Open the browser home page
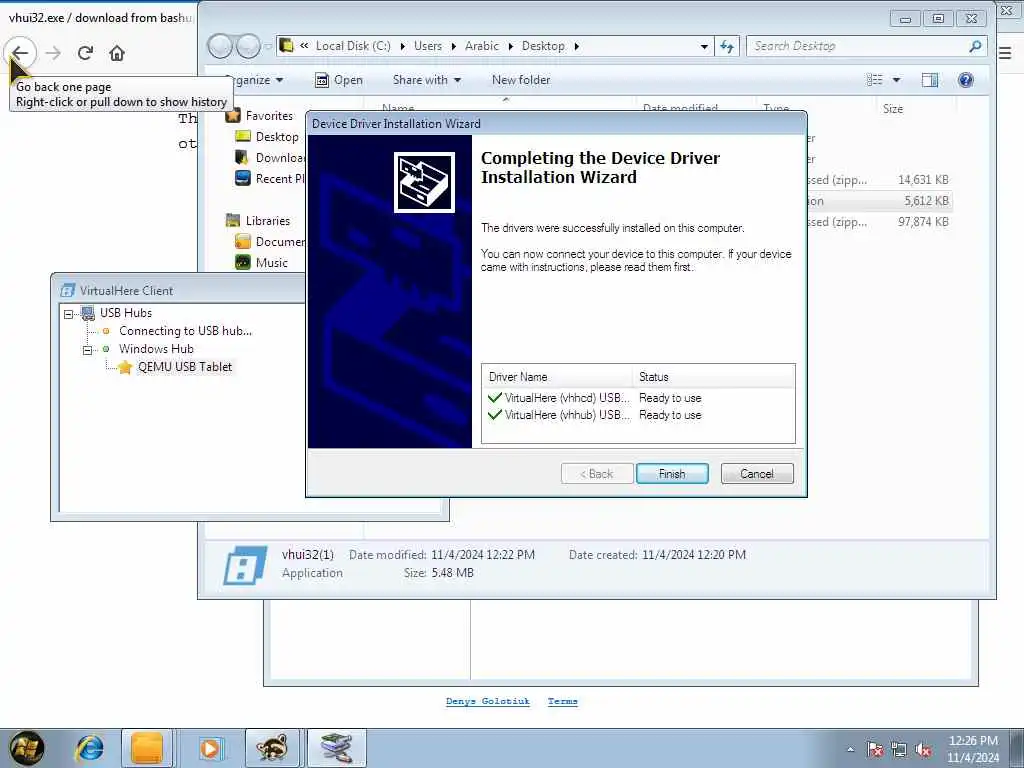 tap(117, 53)
